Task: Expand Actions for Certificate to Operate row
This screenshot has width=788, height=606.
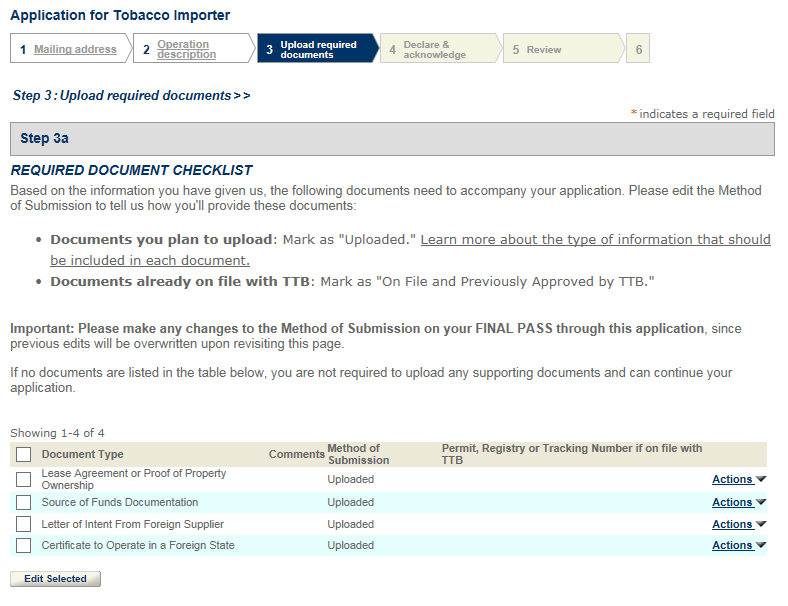Action: pyautogui.click(x=738, y=546)
